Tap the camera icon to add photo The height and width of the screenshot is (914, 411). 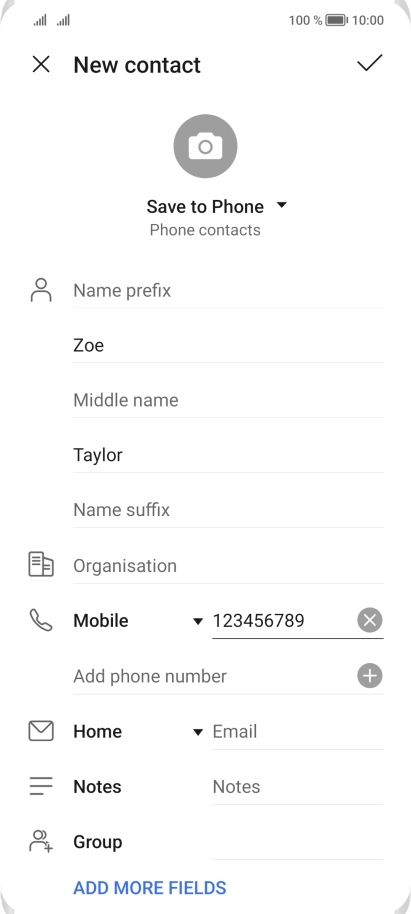tap(205, 146)
